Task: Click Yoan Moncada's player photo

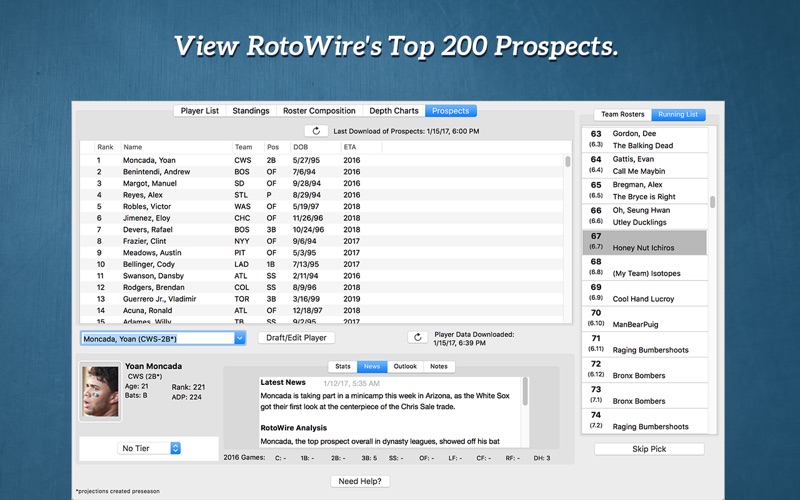Action: pos(101,392)
